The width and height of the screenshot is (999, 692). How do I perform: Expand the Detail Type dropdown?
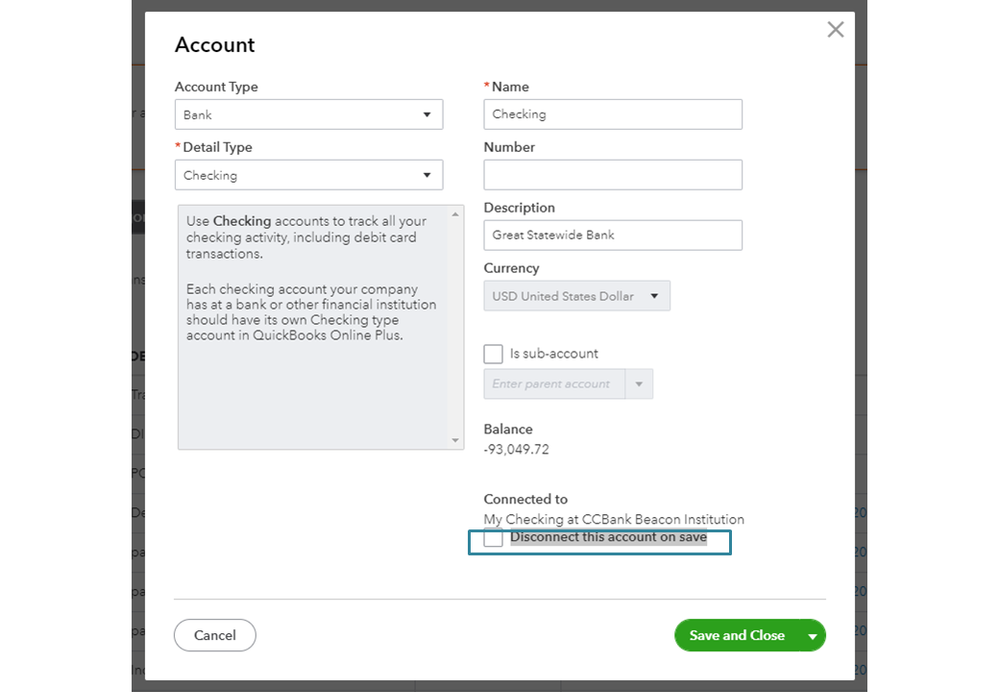tap(308, 175)
